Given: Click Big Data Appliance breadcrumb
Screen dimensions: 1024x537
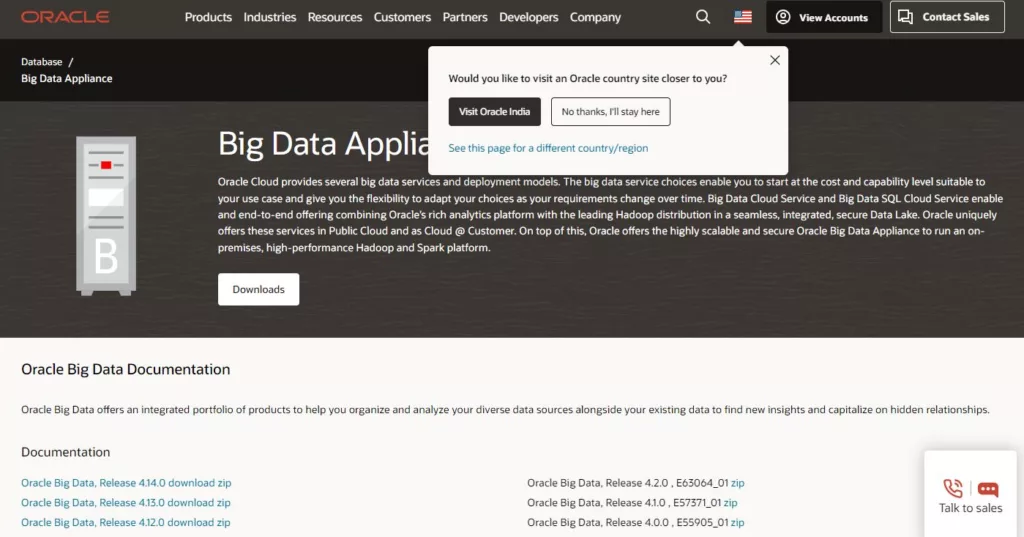Looking at the screenshot, I should click(x=67, y=78).
